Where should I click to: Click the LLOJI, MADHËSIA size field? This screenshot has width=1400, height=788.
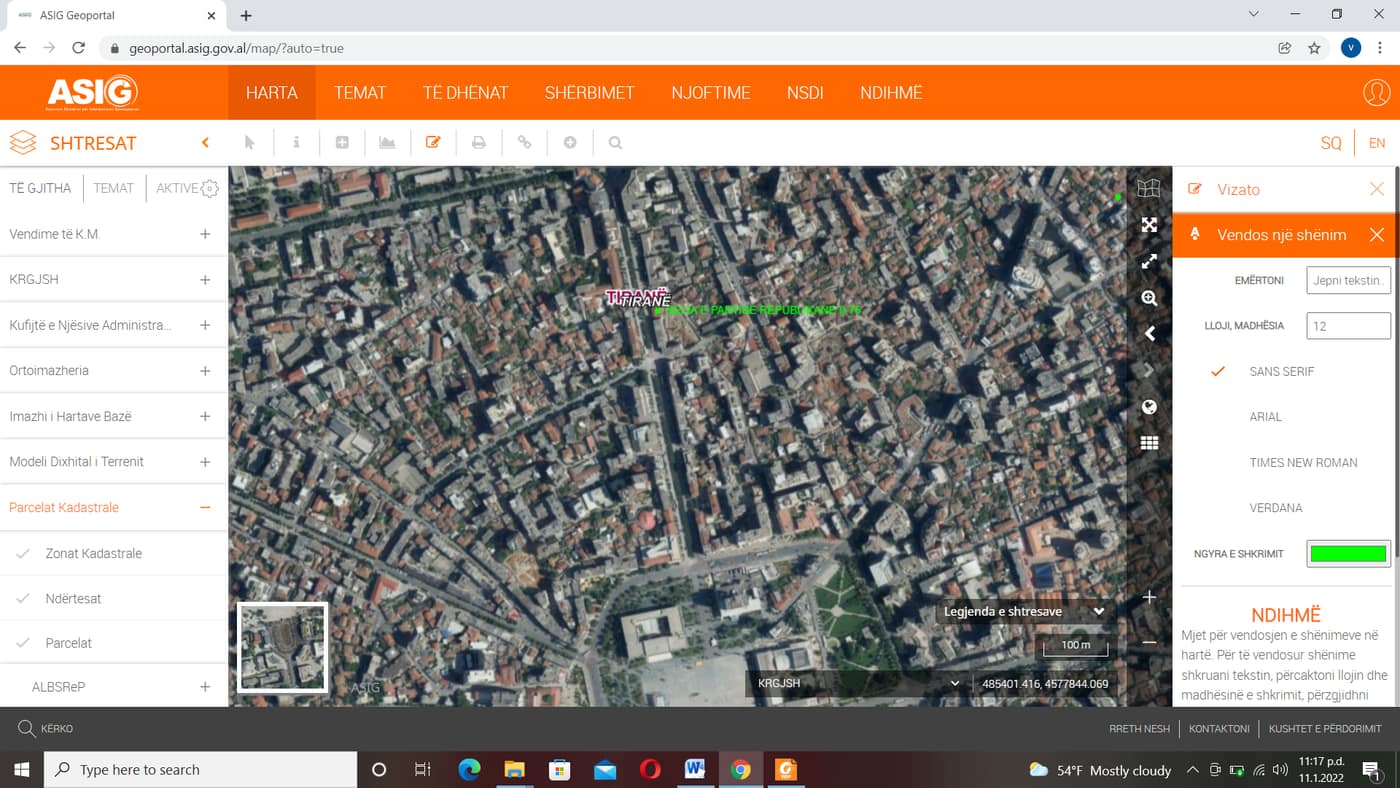point(1348,326)
